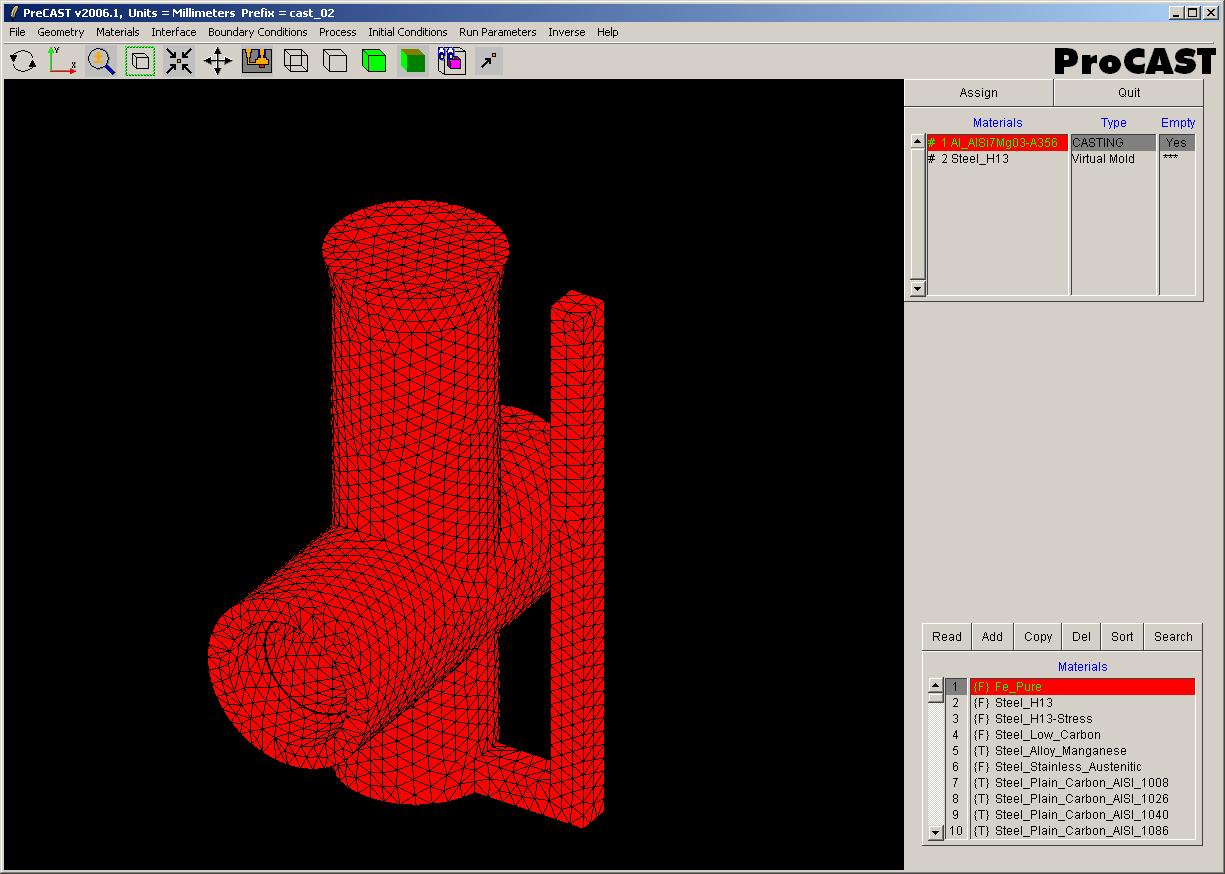Open the Process menu

point(338,32)
